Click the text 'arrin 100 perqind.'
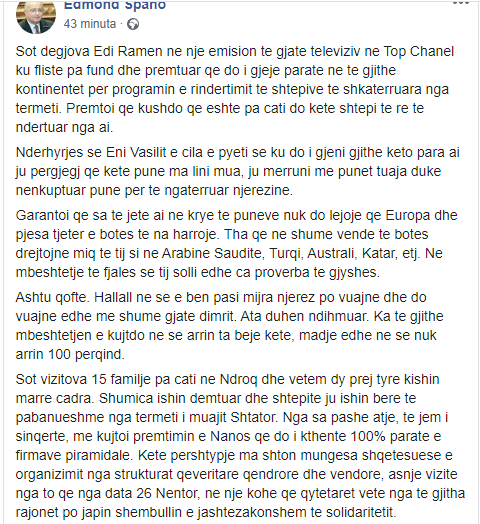This screenshot has height=524, width=480. [70, 355]
